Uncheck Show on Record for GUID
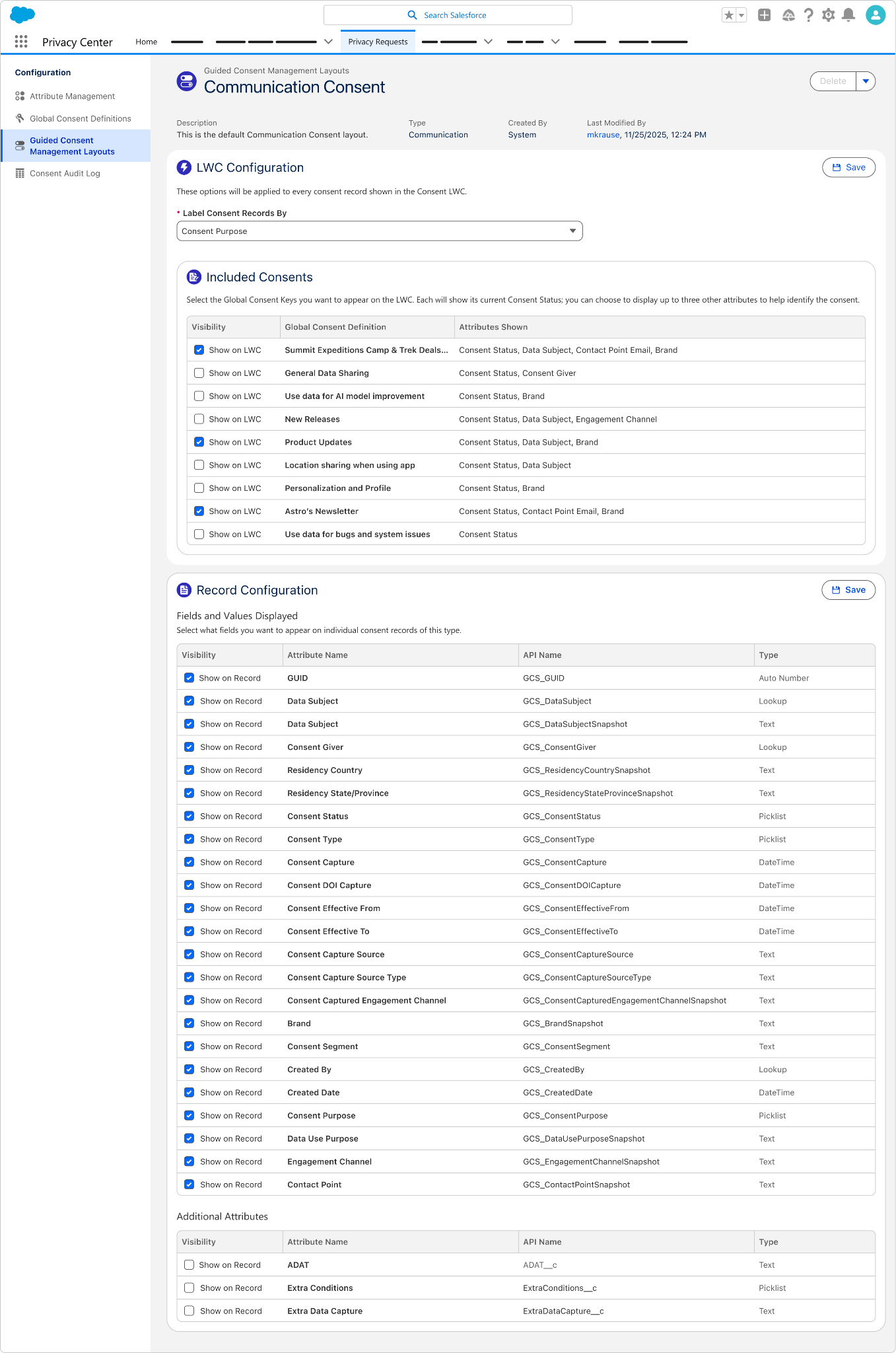This screenshot has width=896, height=1353. pyautogui.click(x=189, y=678)
